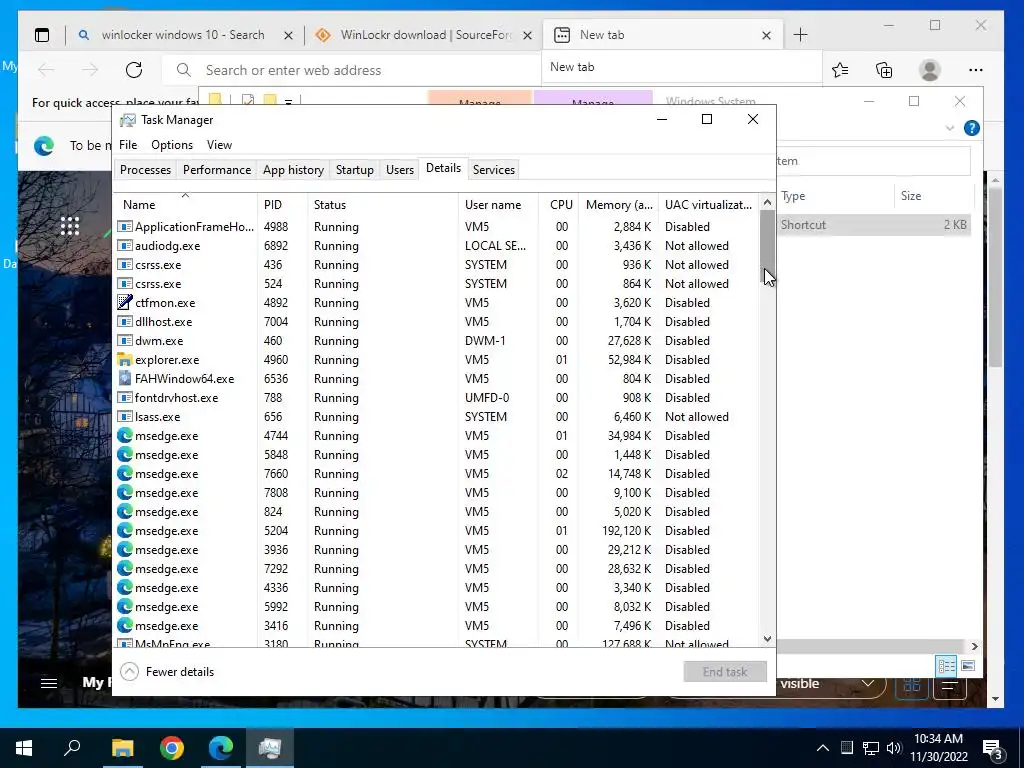Click the End task button
This screenshot has height=768, width=1024.
coord(725,671)
